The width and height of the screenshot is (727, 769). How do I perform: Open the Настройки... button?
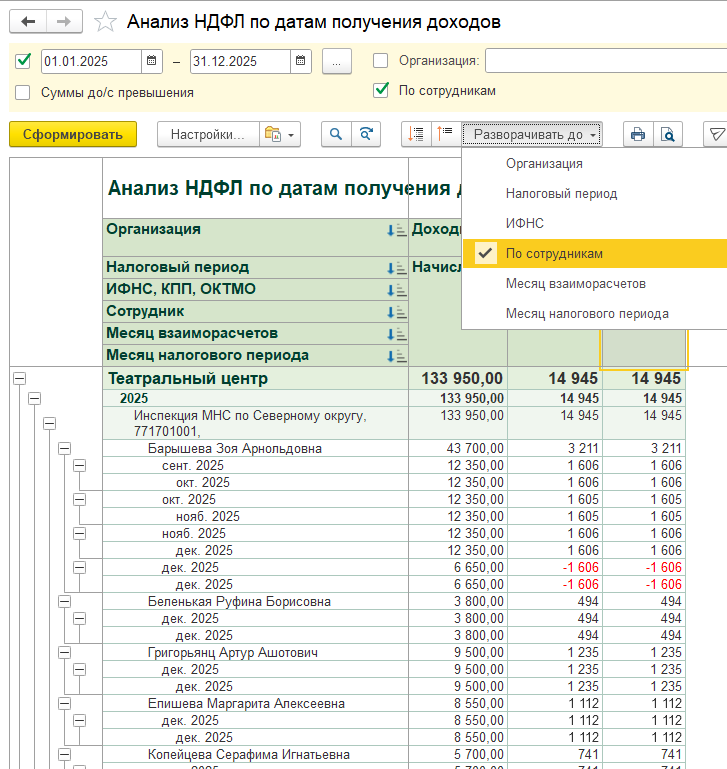[206, 134]
